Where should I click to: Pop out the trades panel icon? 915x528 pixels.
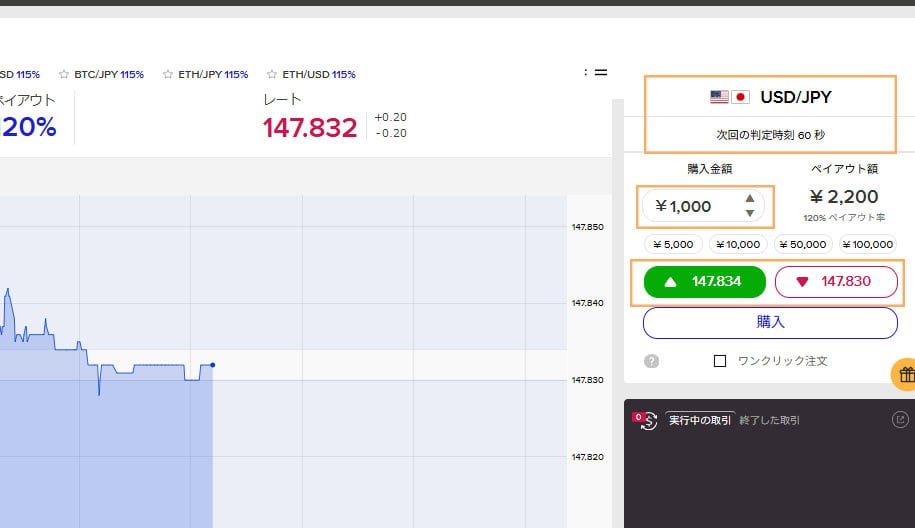(x=900, y=419)
